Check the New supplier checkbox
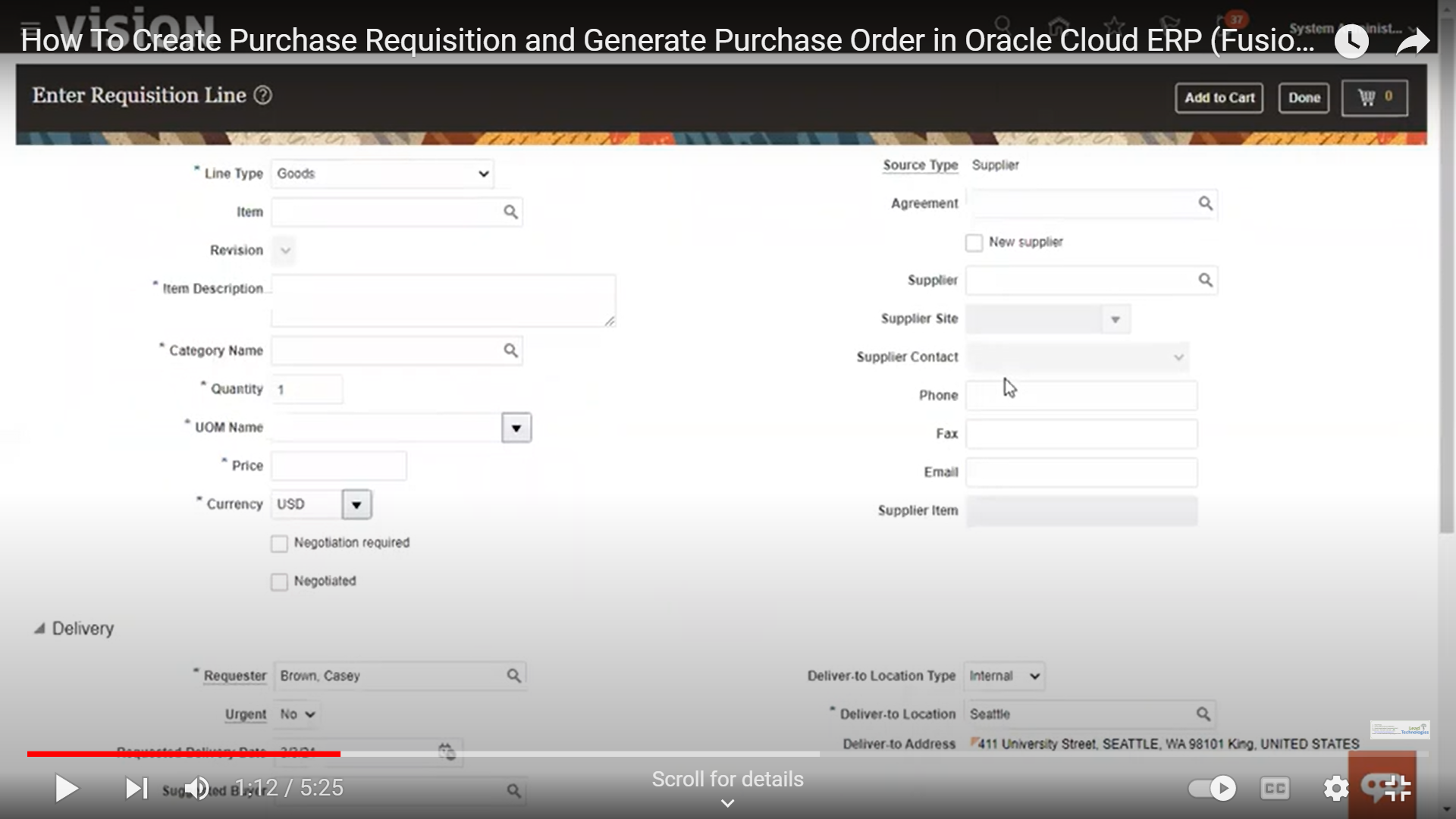The width and height of the screenshot is (1456, 819). coord(974,243)
